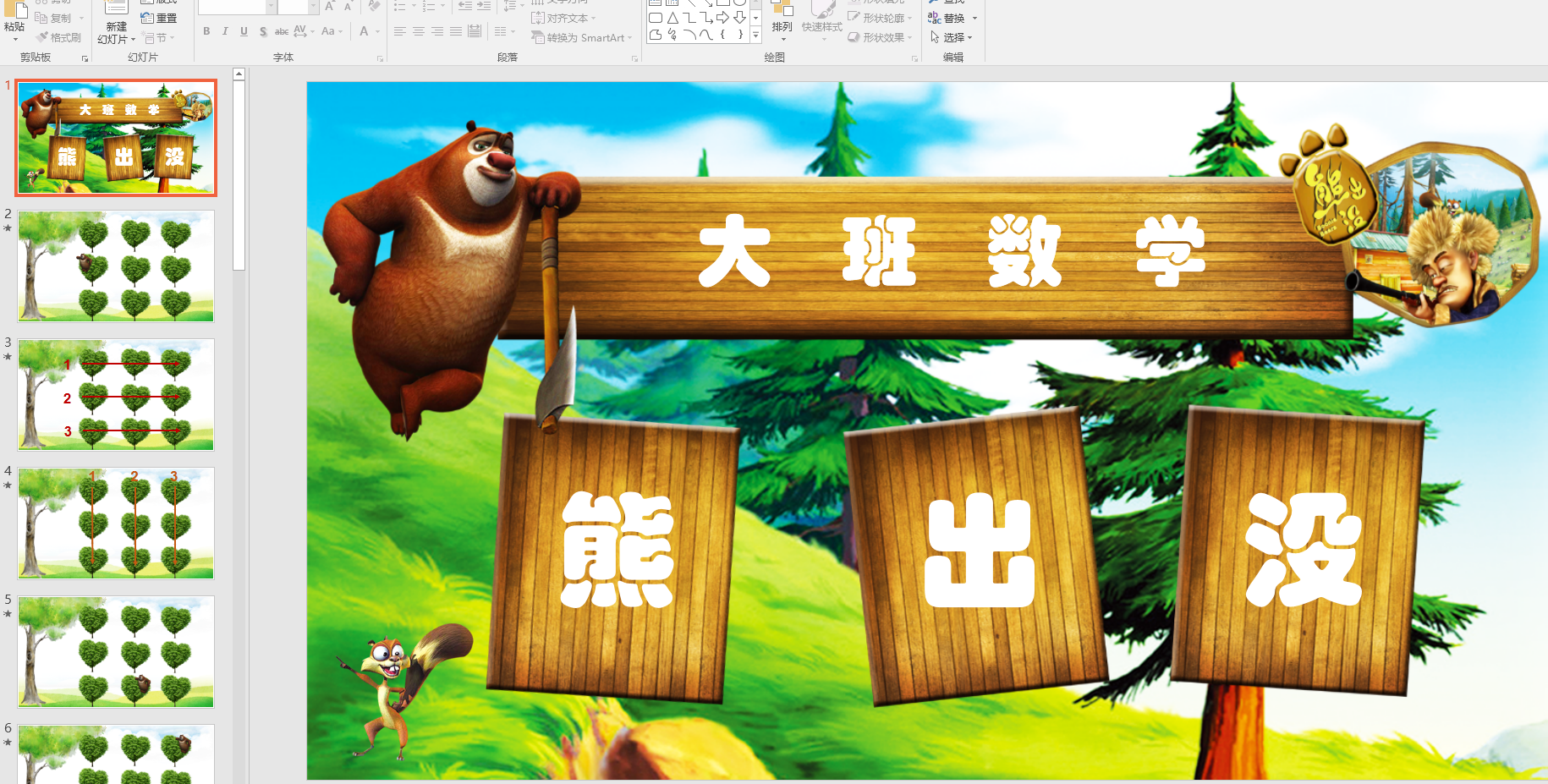Center the text alignment
Image resolution: width=1548 pixels, height=784 pixels.
[419, 31]
